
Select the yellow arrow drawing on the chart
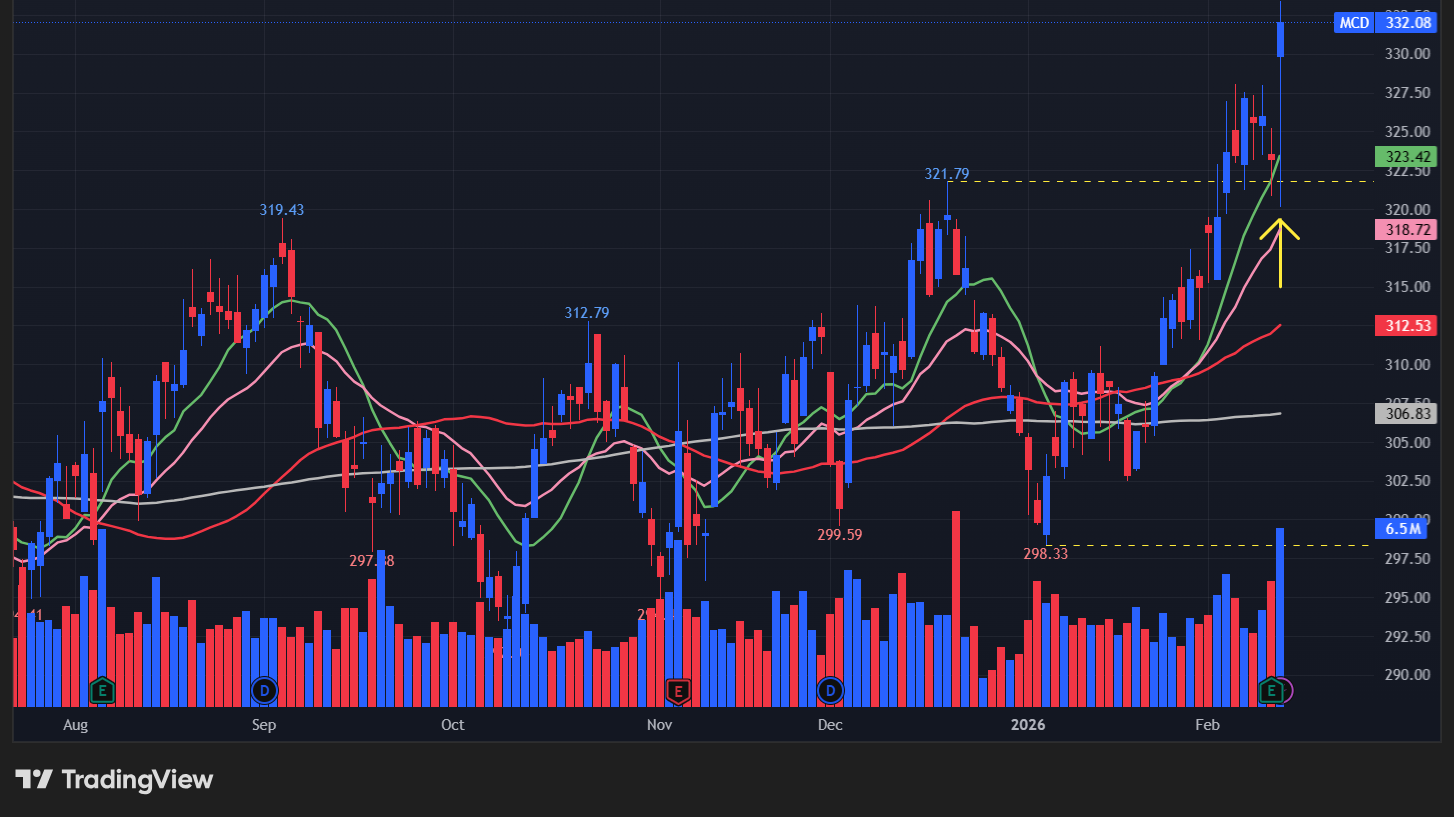[x=1282, y=255]
